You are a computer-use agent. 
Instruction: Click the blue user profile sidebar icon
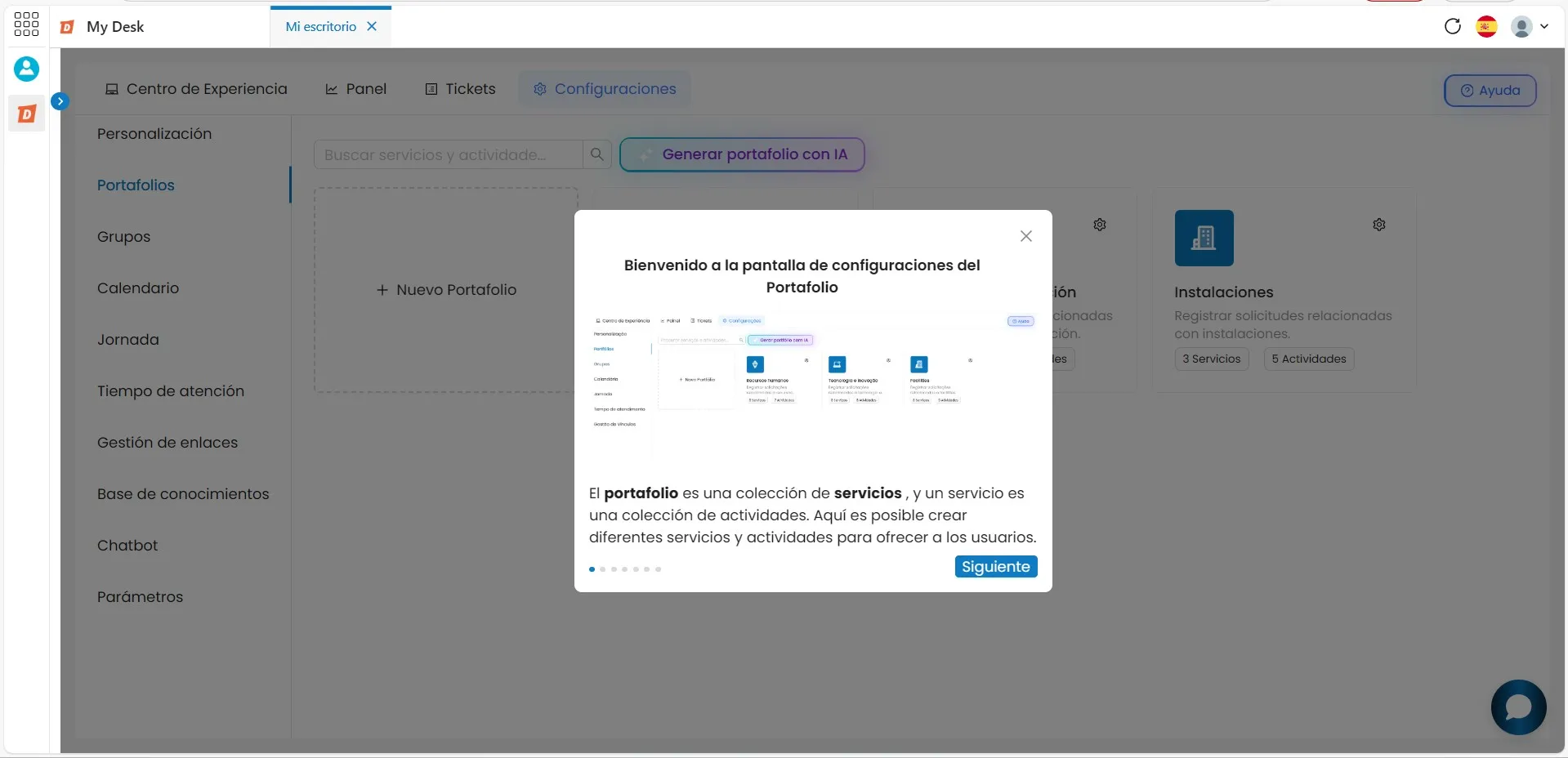pos(26,69)
